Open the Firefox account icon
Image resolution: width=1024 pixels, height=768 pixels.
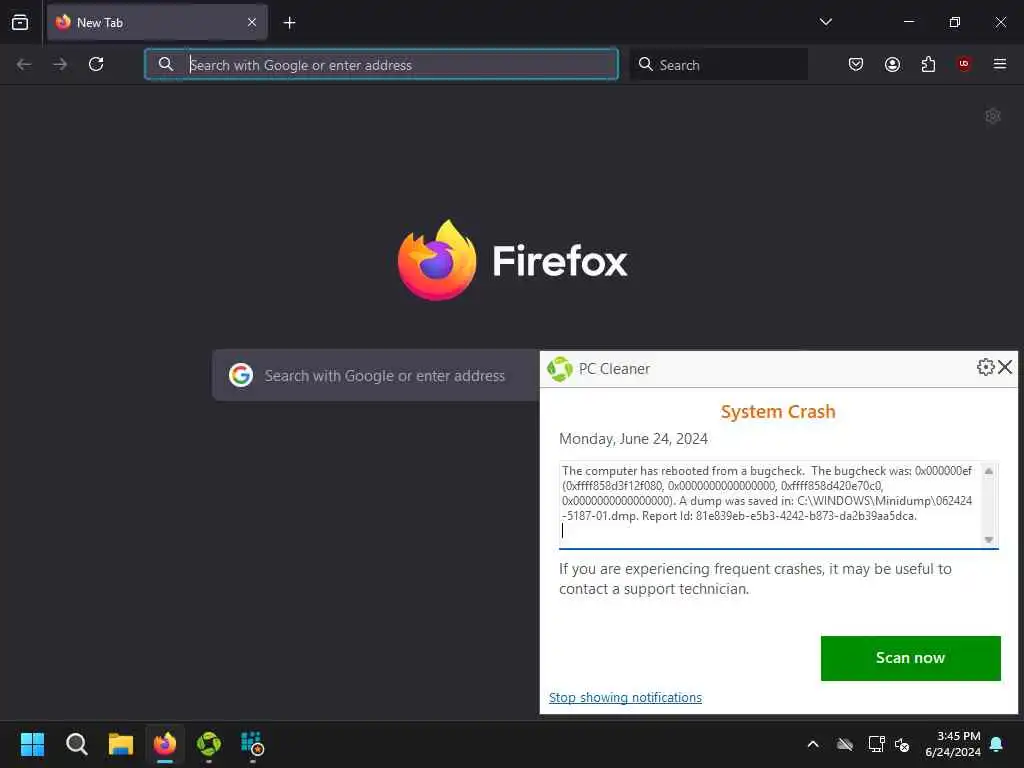click(x=892, y=64)
